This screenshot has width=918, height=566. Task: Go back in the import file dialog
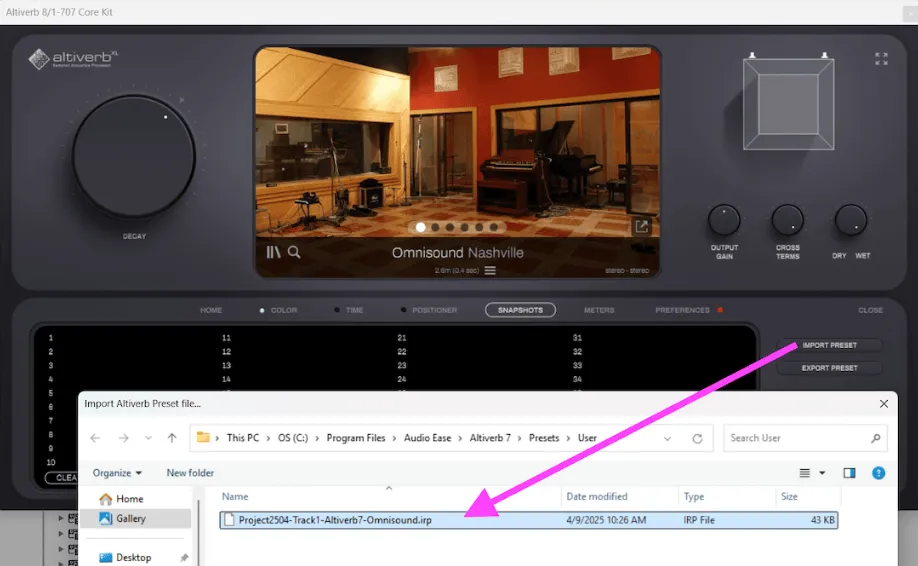[95, 438]
